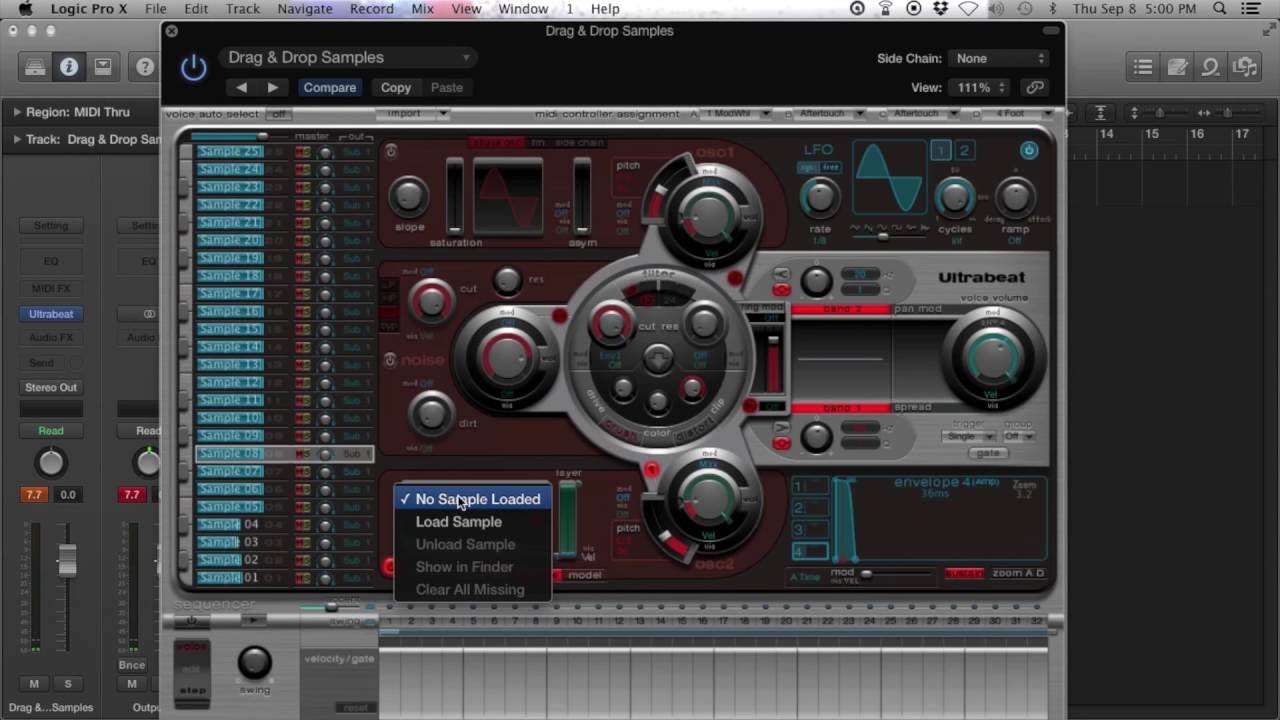1280x720 pixels.
Task: Open the media Browsers icon
Action: coord(1245,67)
